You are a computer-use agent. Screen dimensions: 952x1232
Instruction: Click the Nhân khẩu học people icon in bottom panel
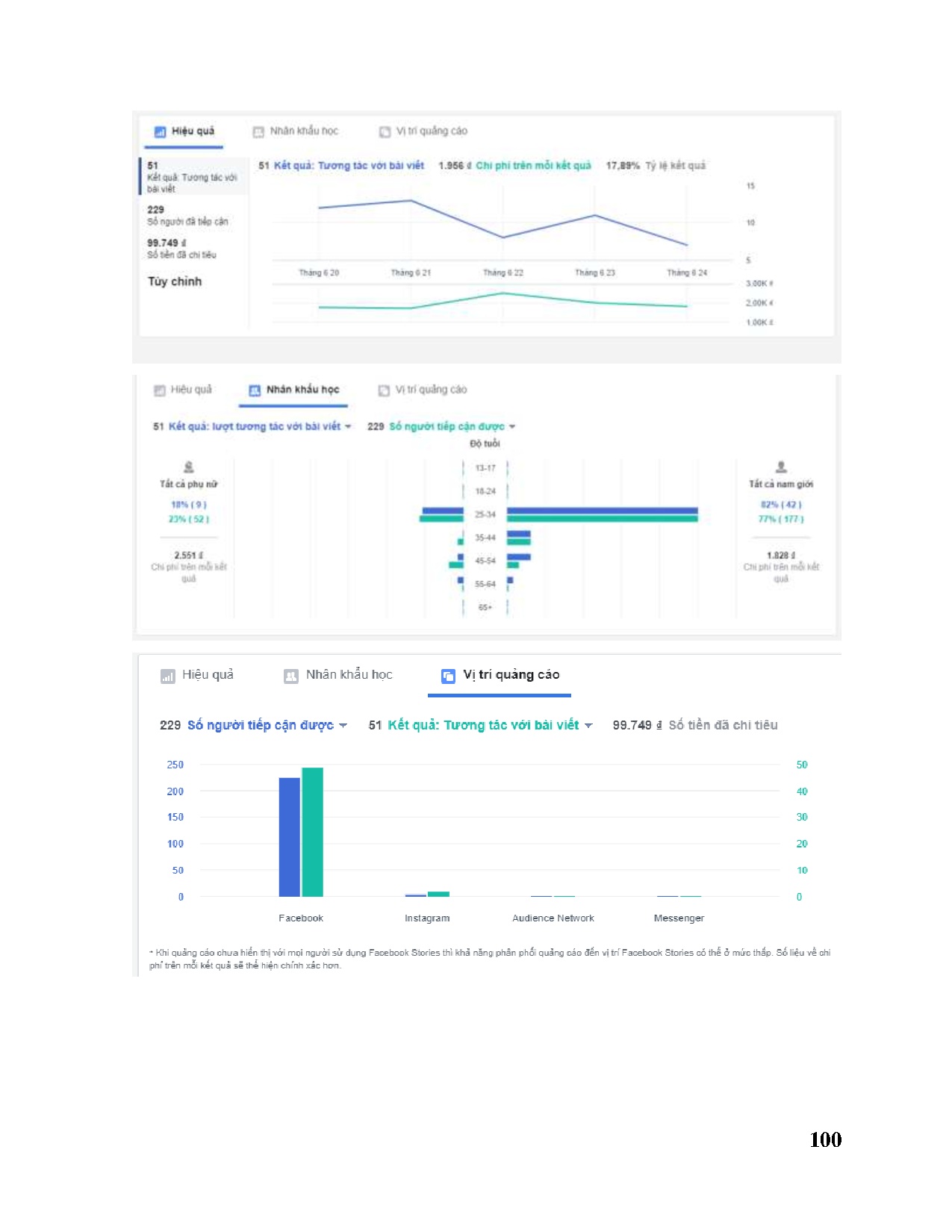tap(291, 676)
